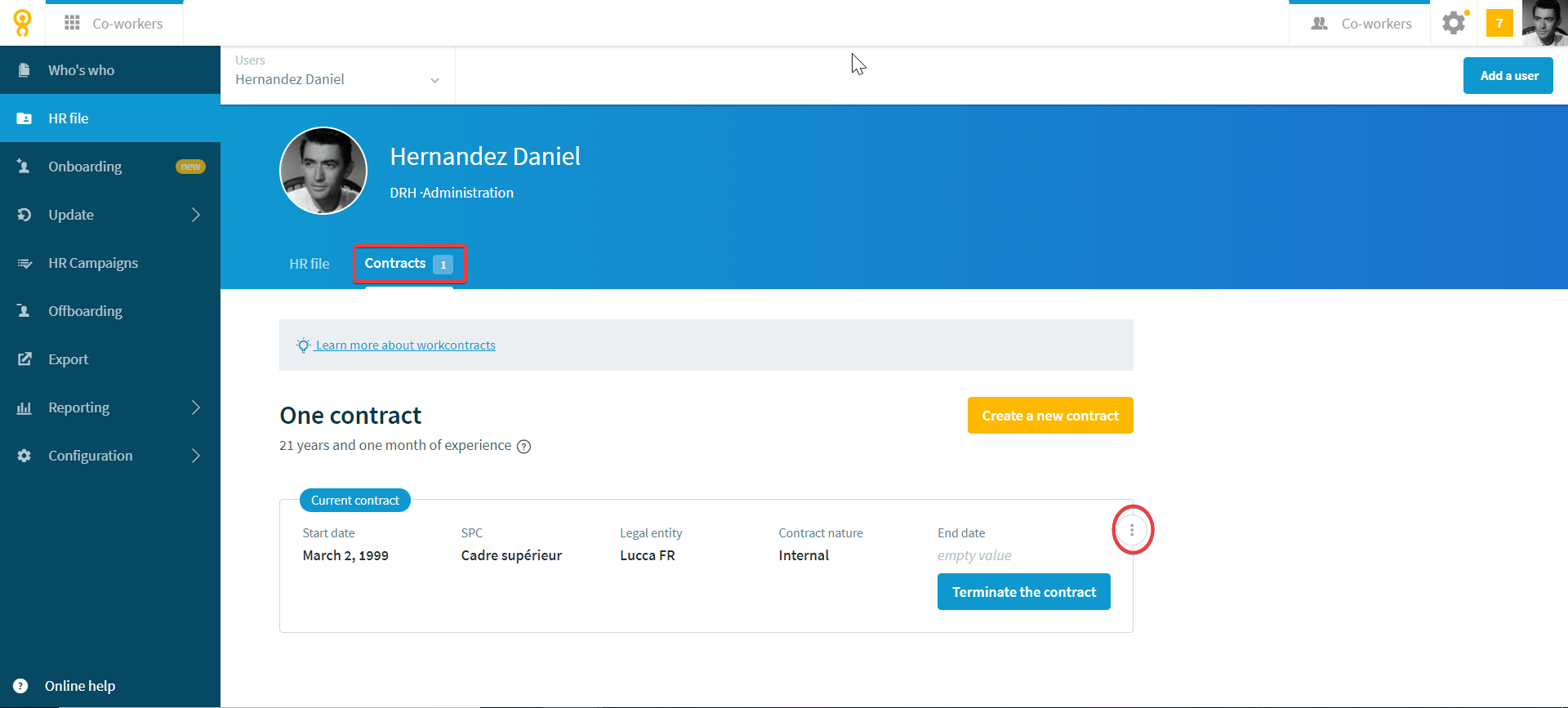Screen dimensions: 1568x708
Task: Click the DRH Administration subtitle
Action: point(452,193)
